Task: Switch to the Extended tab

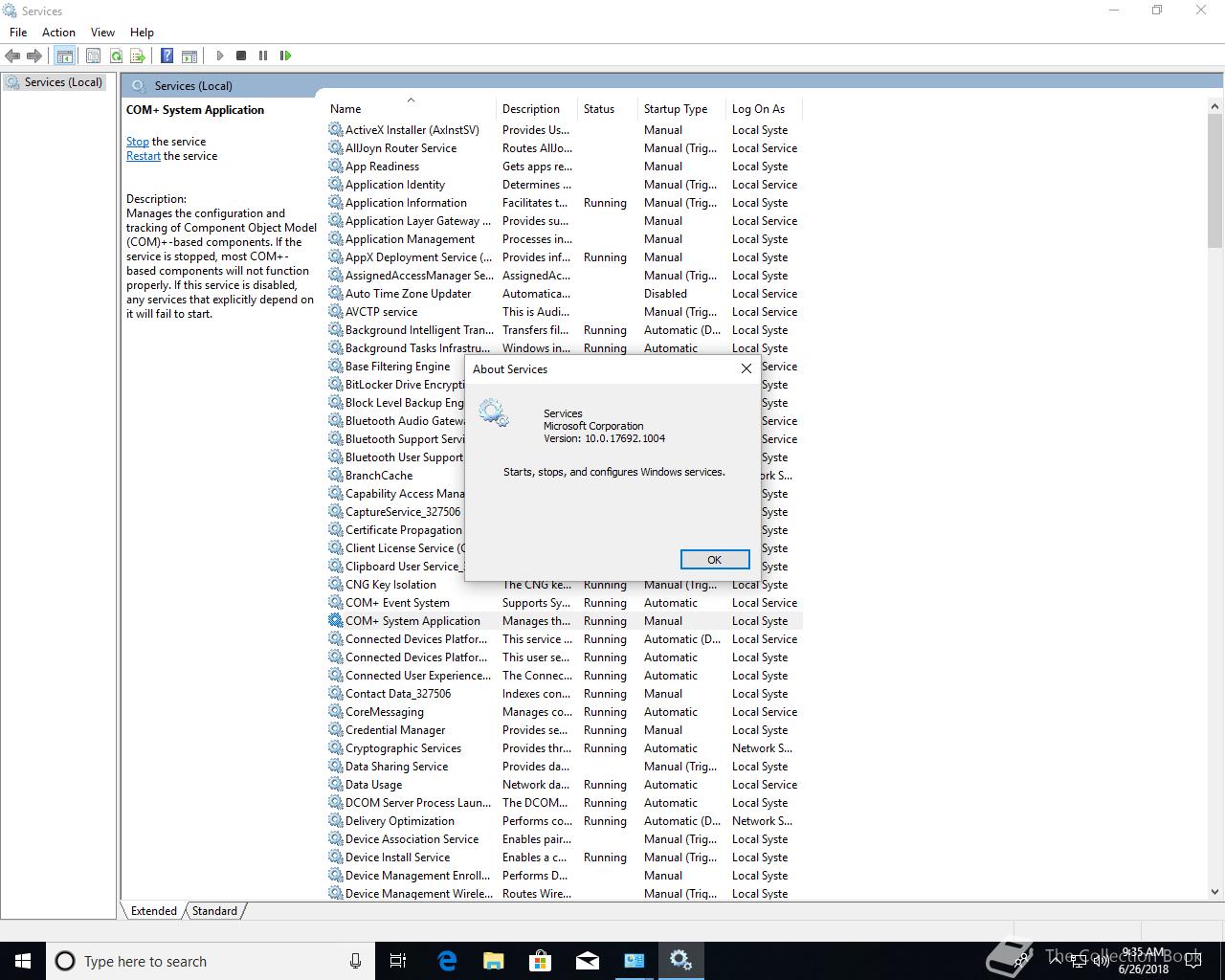Action: (x=154, y=911)
